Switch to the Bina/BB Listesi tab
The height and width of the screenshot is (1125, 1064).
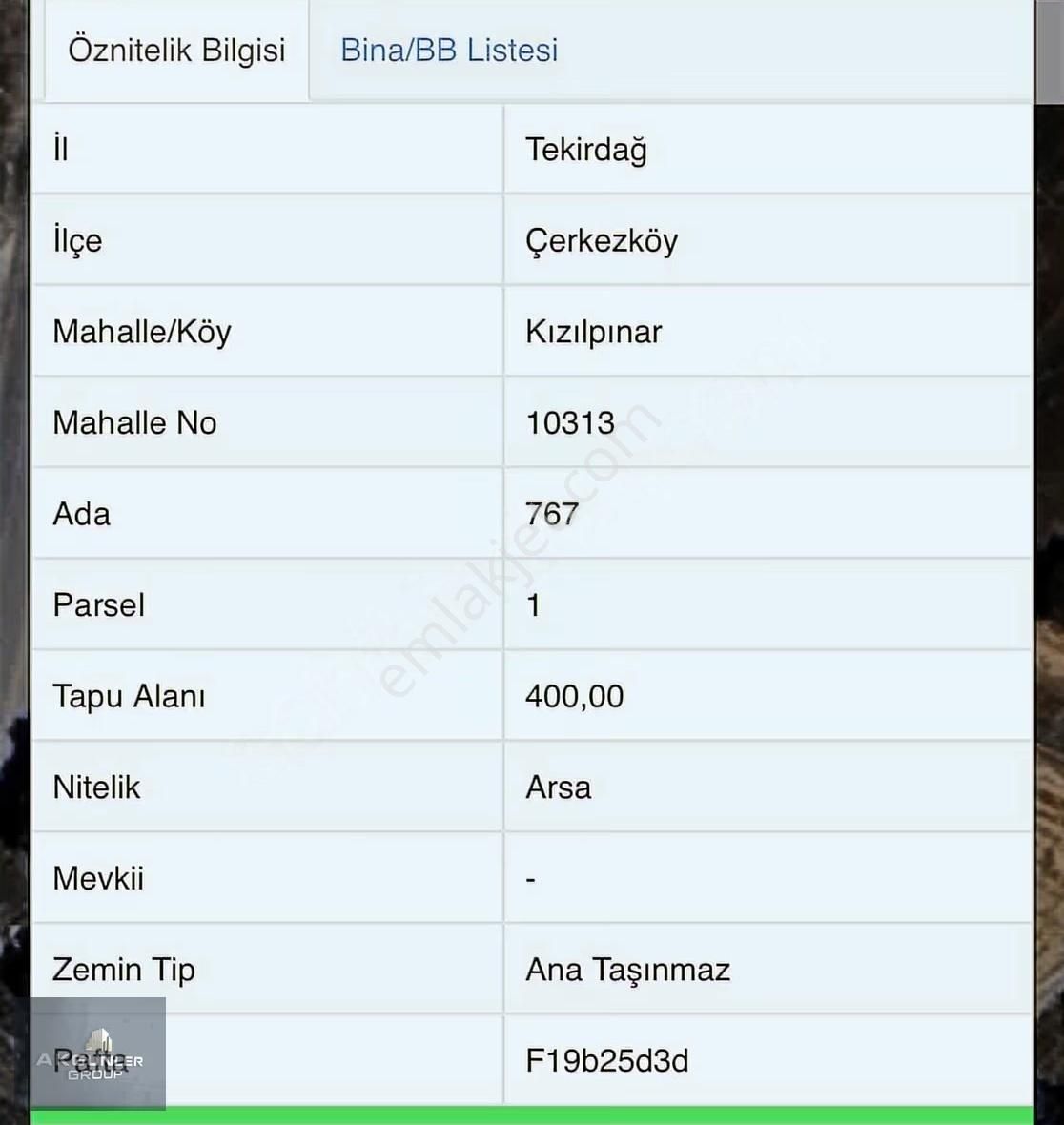point(449,50)
